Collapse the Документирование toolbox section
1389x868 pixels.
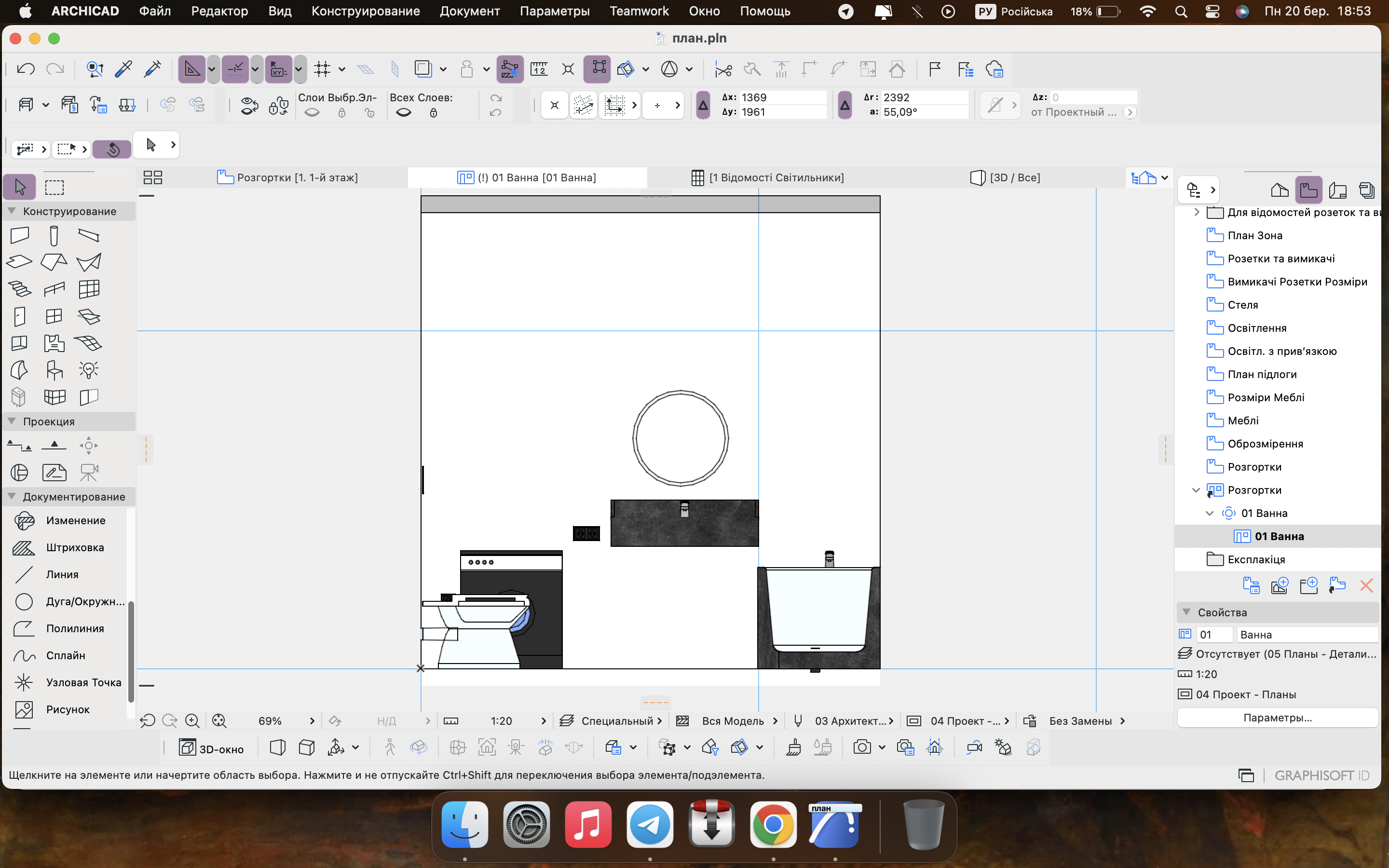[x=12, y=497]
